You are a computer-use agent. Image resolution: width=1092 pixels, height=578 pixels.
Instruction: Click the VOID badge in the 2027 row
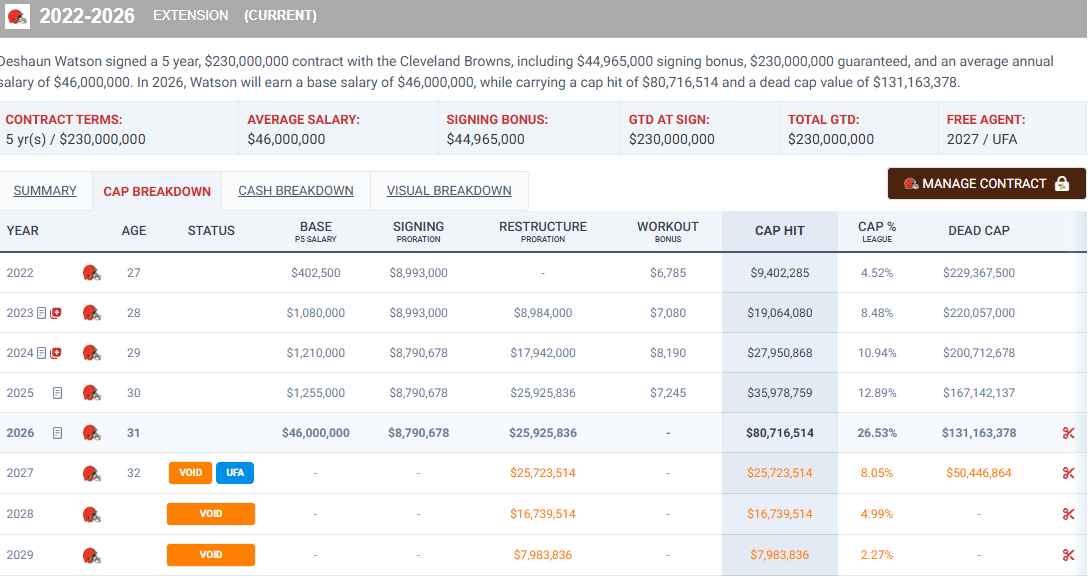tap(190, 473)
